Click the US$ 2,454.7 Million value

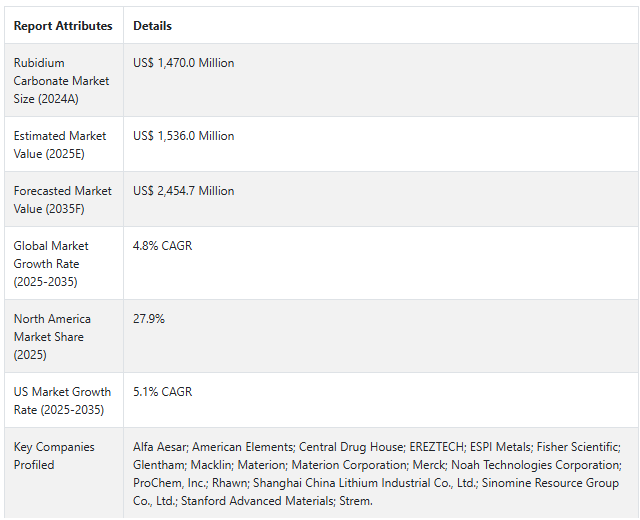184,191
